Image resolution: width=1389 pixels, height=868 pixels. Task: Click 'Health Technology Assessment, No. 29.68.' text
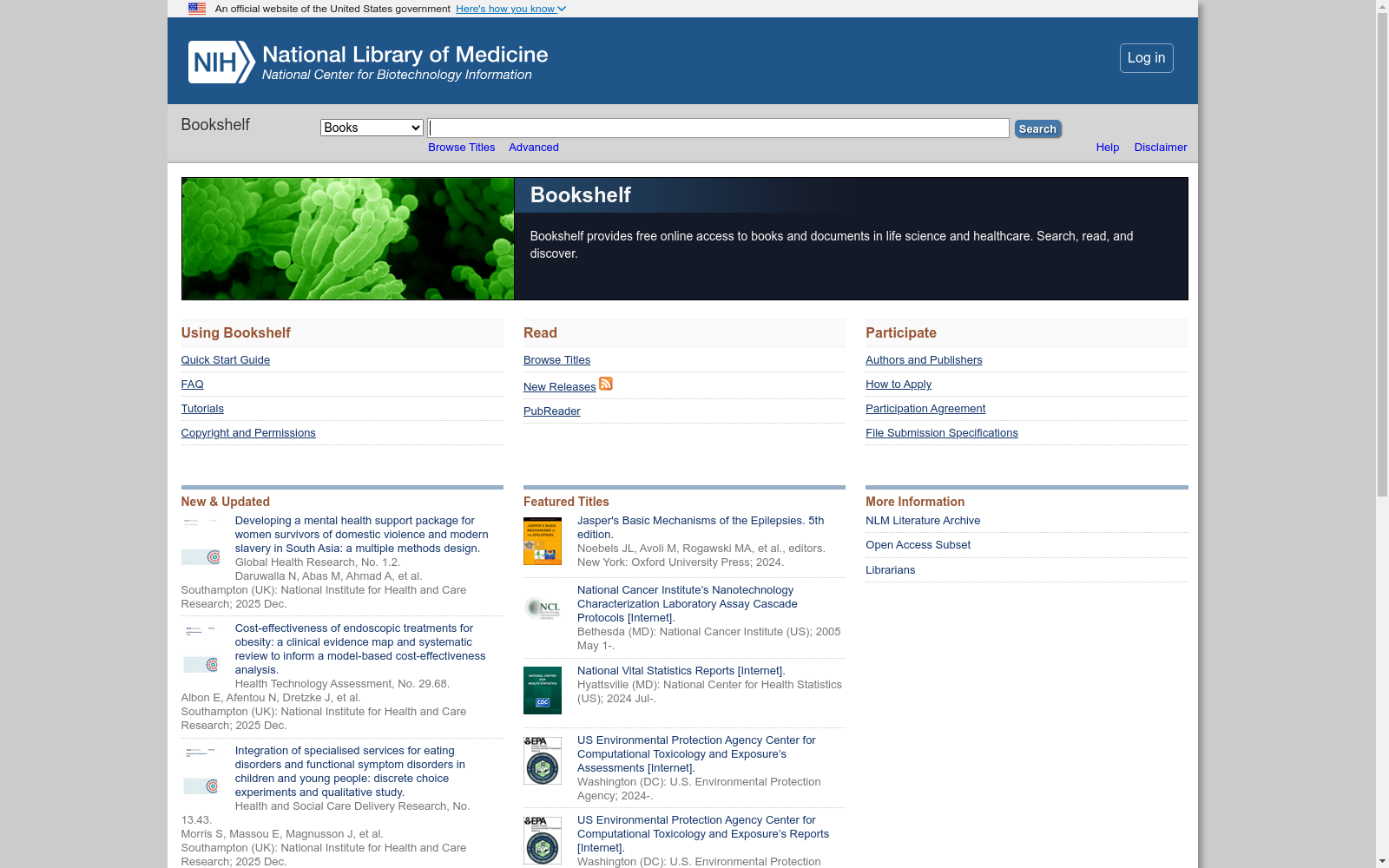click(342, 684)
